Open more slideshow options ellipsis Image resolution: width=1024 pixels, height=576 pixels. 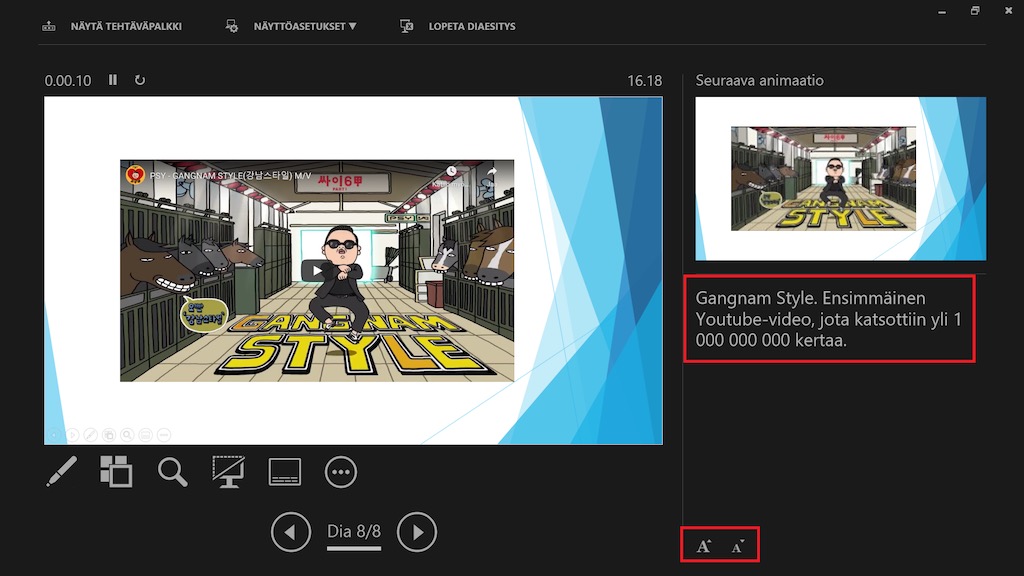pyautogui.click(x=341, y=472)
